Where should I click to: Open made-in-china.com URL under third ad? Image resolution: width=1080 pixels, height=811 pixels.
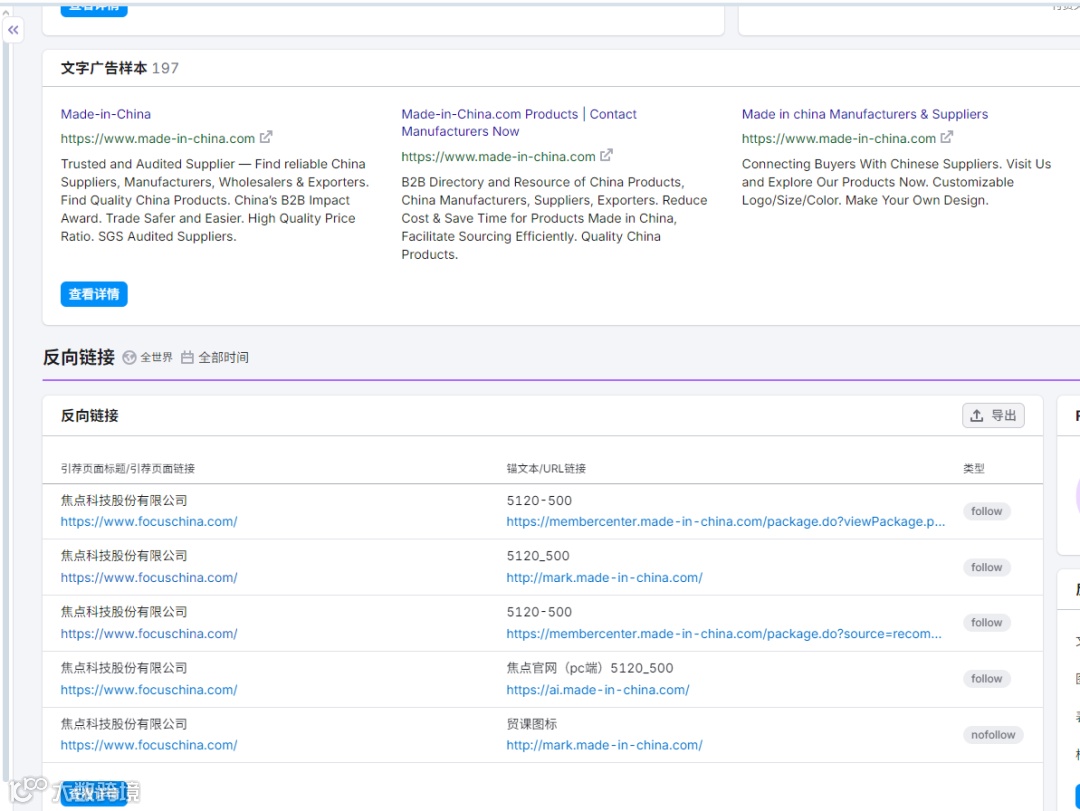tap(838, 138)
